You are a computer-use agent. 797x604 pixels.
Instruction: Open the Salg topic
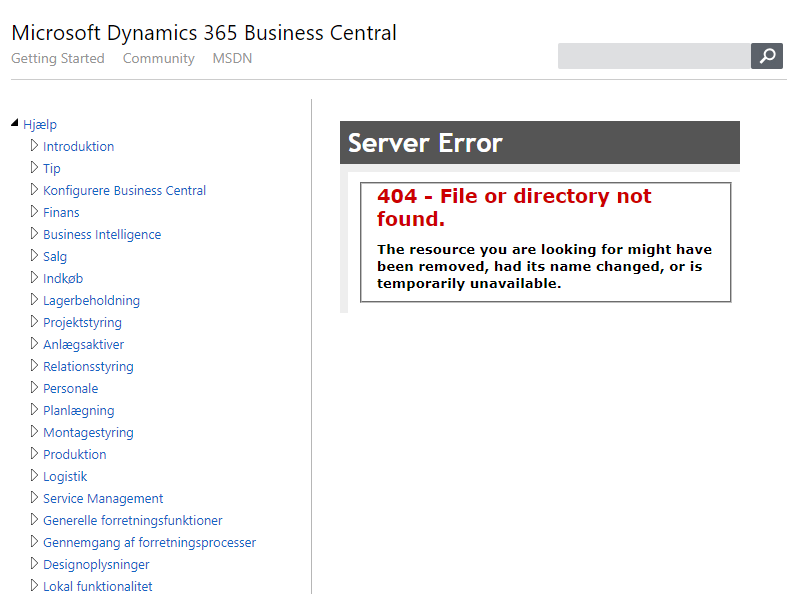point(55,257)
